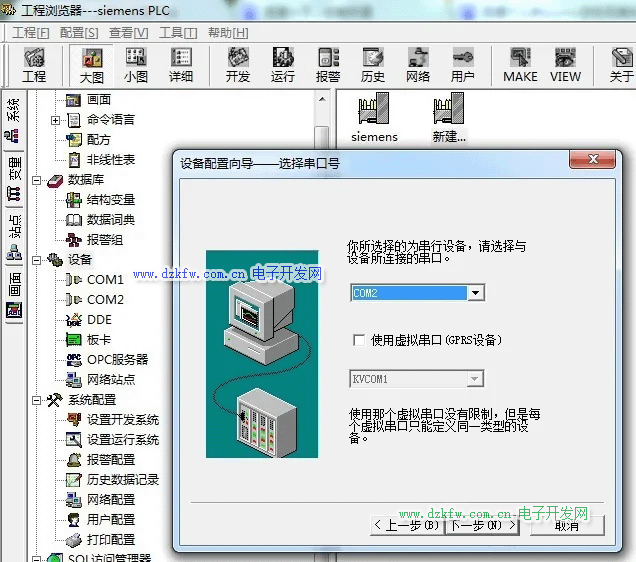This screenshot has height=562, width=636.
Task: Enable 使用虚拟串口 checkbox
Action: point(359,340)
